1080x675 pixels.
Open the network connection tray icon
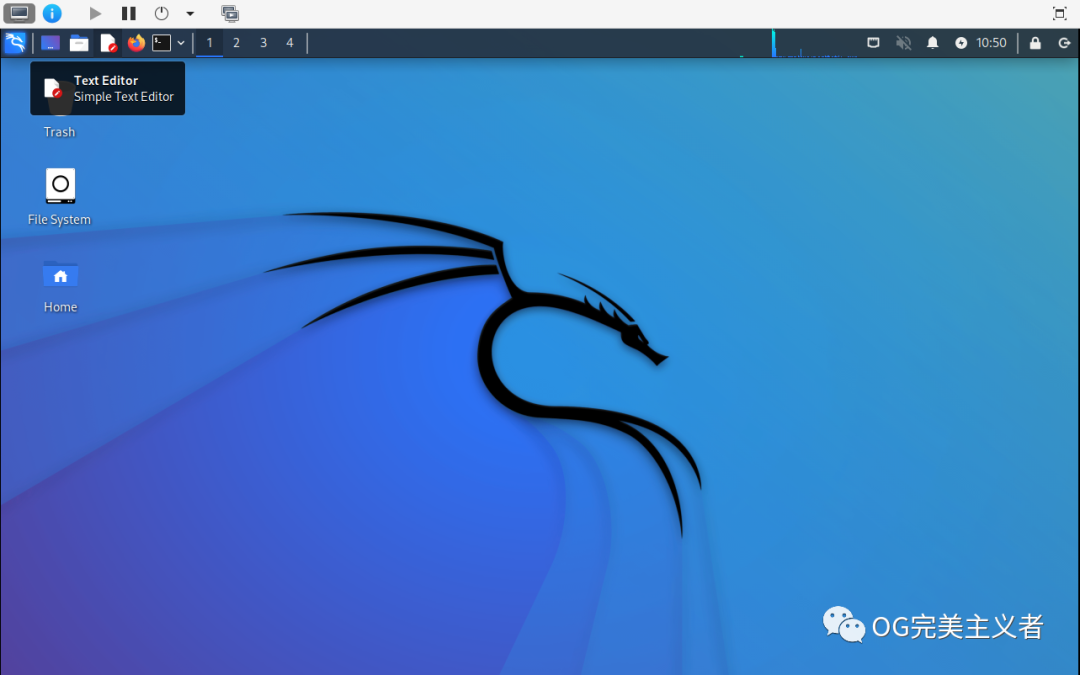[873, 43]
